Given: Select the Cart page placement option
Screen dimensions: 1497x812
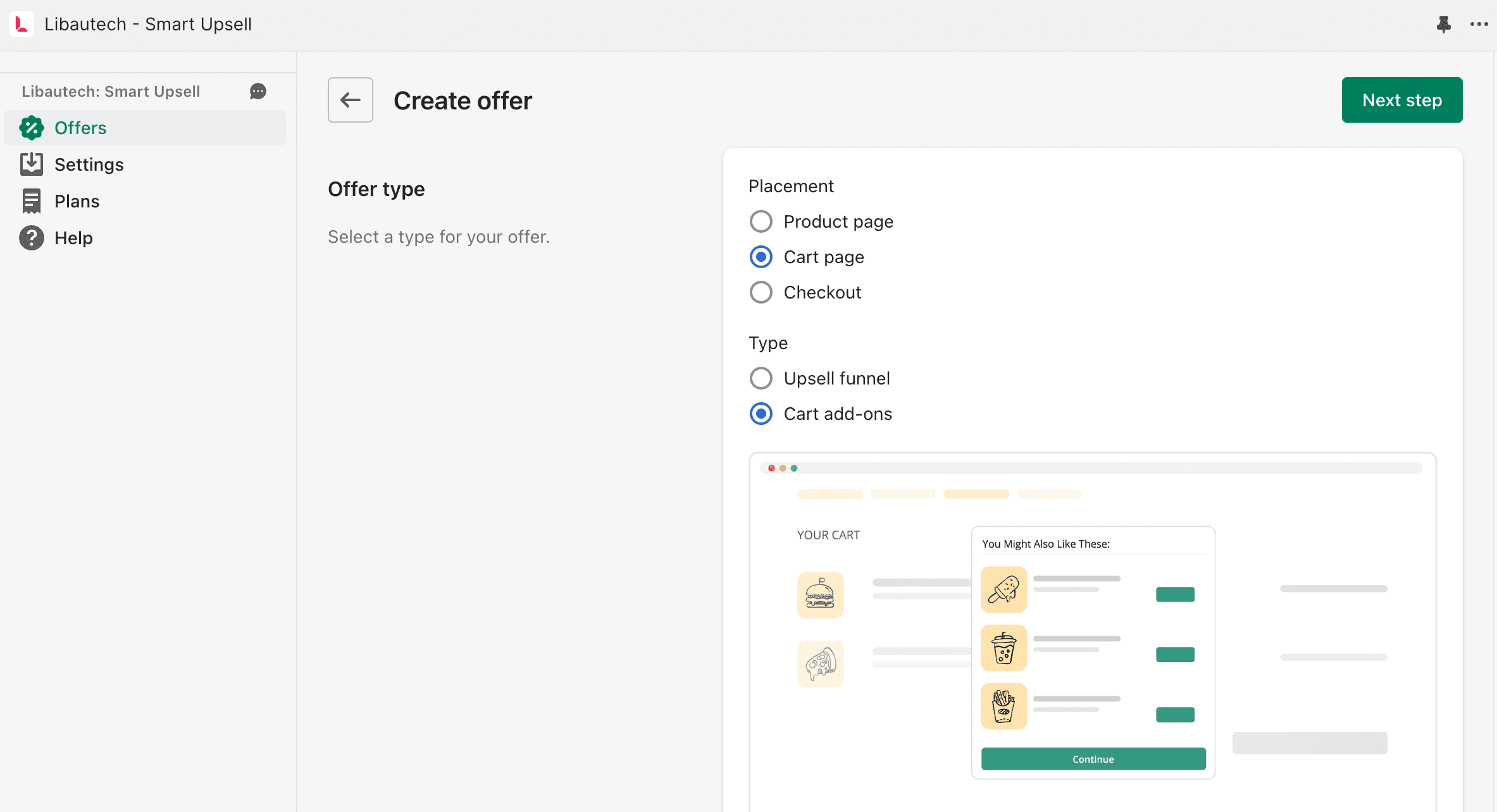Looking at the screenshot, I should (x=761, y=257).
